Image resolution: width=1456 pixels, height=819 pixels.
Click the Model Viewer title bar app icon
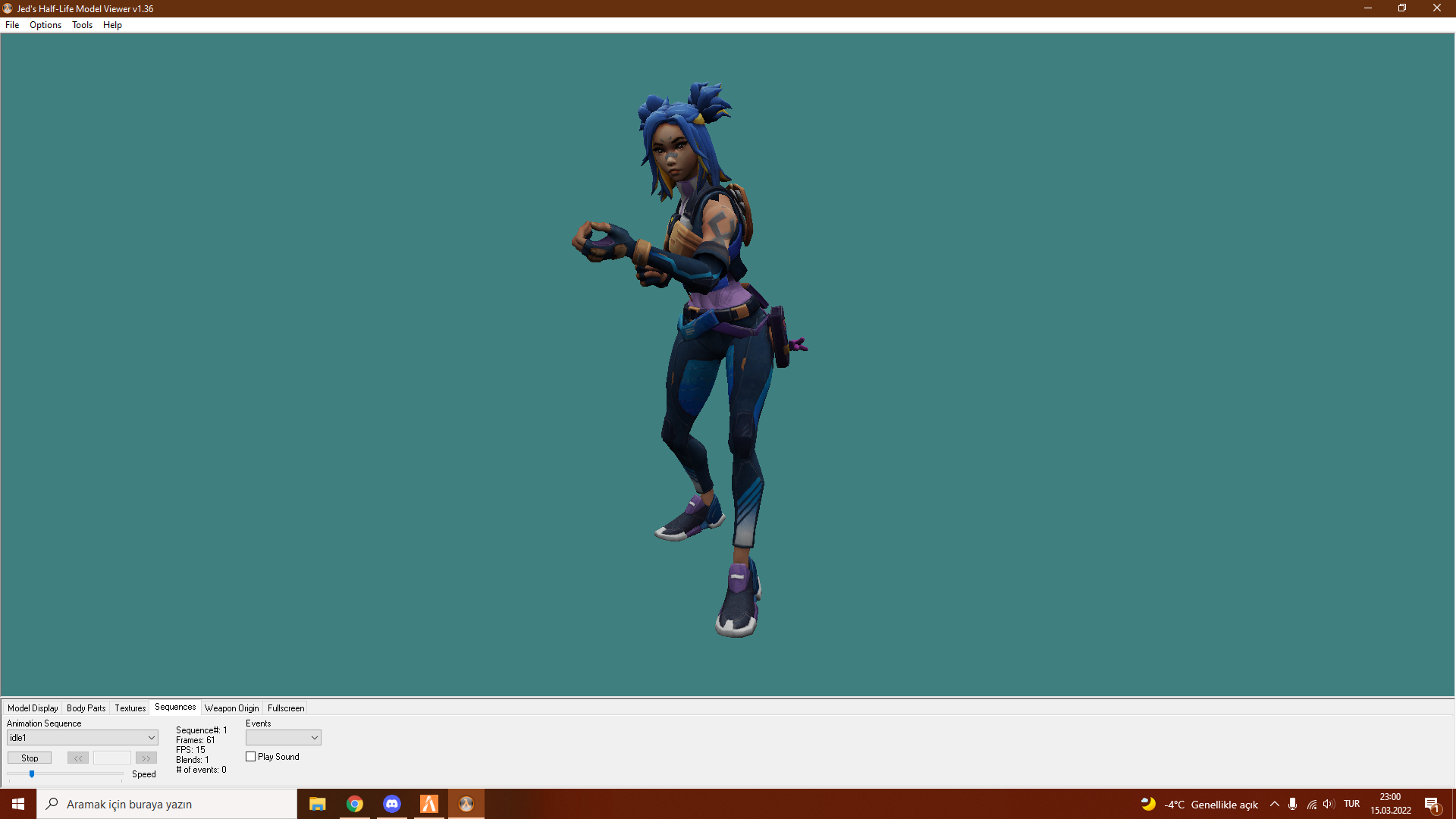click(x=8, y=8)
